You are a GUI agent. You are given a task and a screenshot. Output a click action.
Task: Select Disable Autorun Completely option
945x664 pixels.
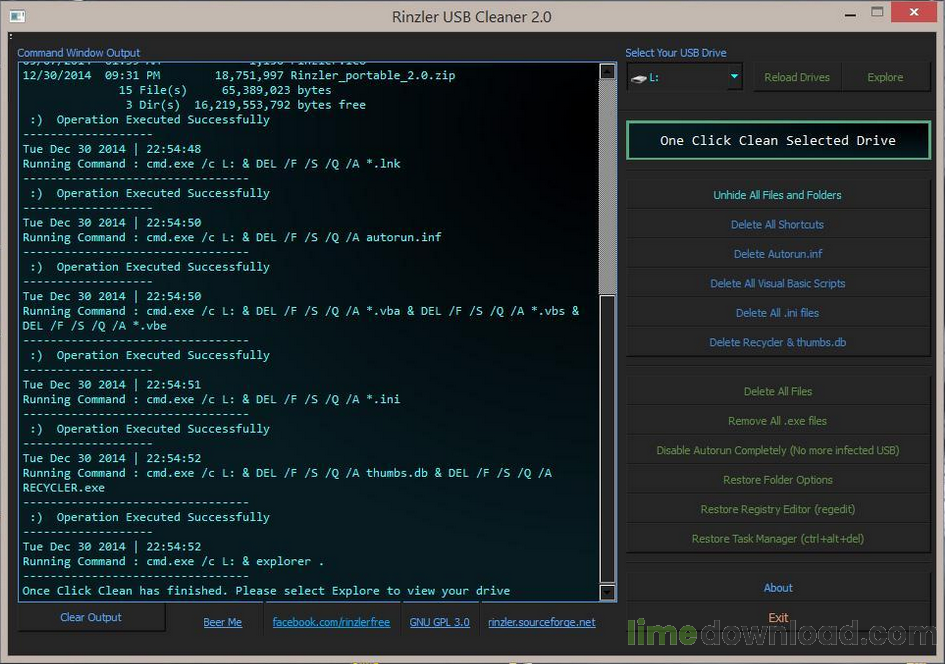tap(777, 451)
